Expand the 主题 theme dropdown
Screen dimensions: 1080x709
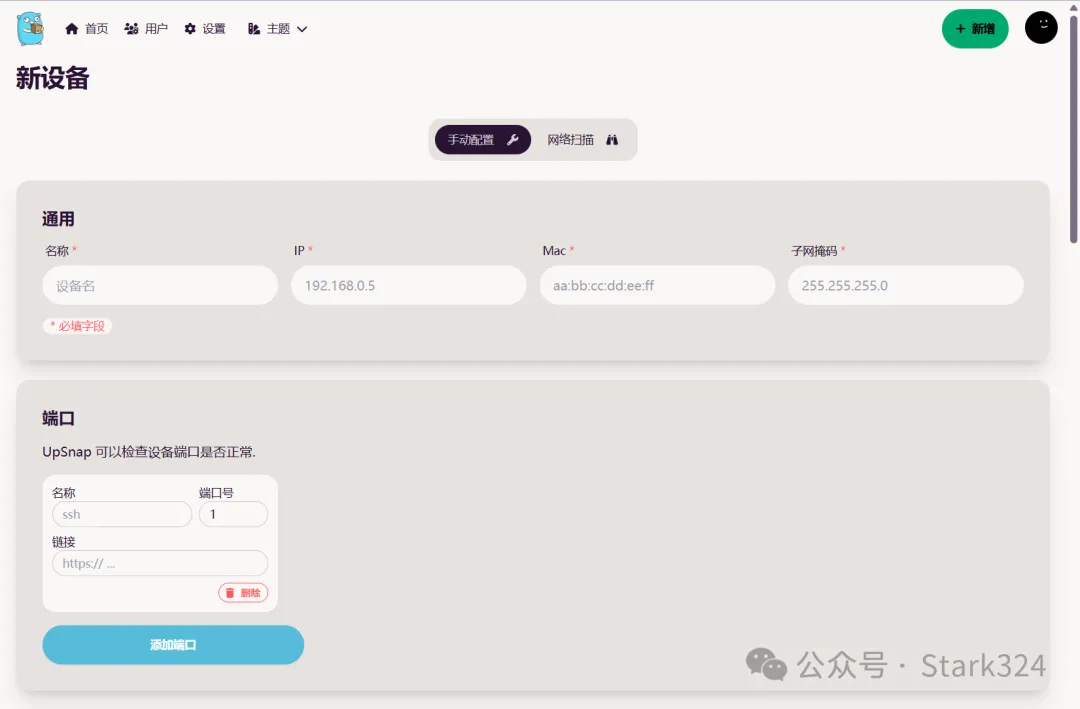coord(278,28)
